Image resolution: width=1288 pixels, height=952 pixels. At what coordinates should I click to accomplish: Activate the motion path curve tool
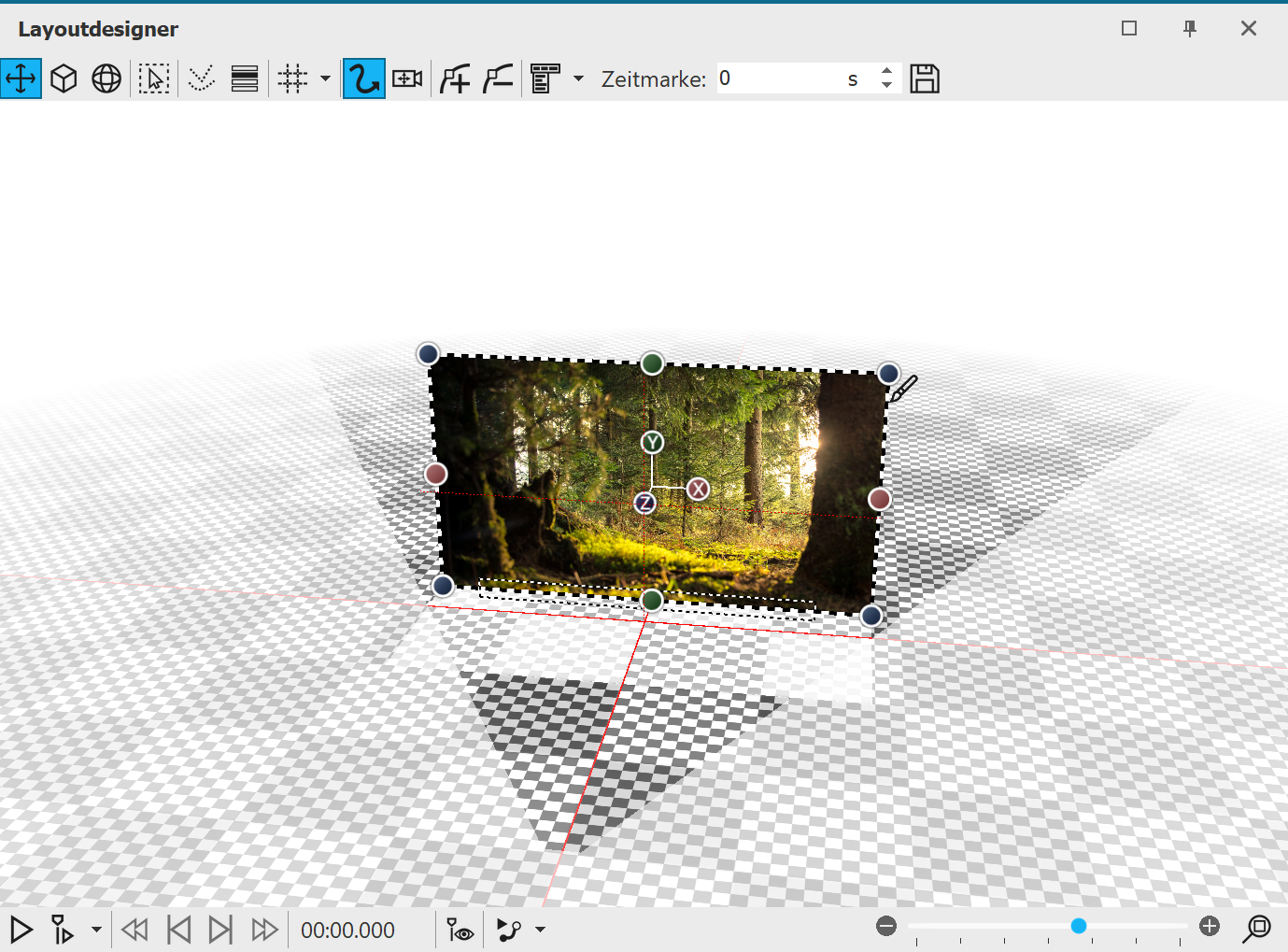pos(363,78)
